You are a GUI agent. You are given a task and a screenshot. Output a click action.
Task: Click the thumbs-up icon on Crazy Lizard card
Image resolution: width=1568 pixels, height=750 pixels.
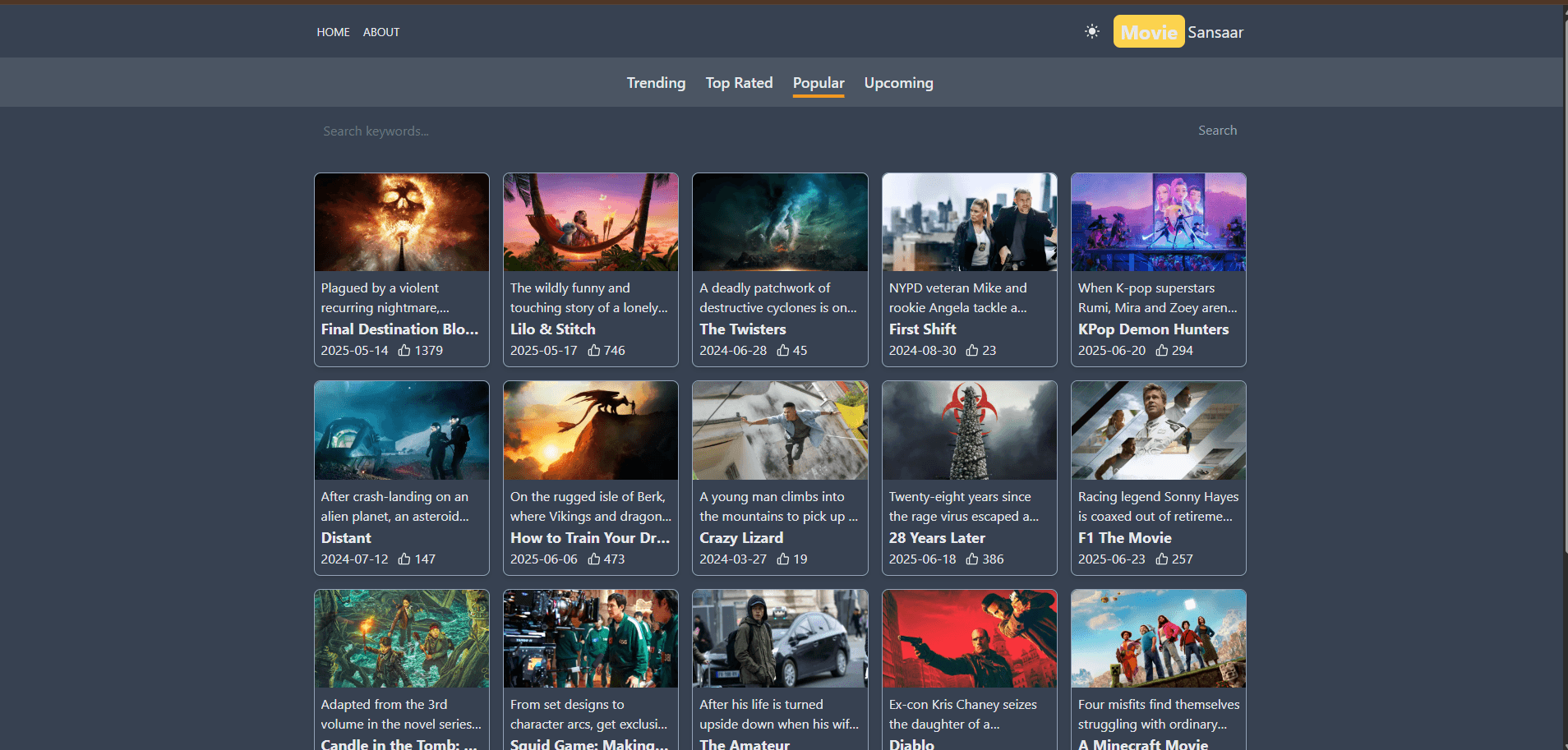[x=783, y=559]
